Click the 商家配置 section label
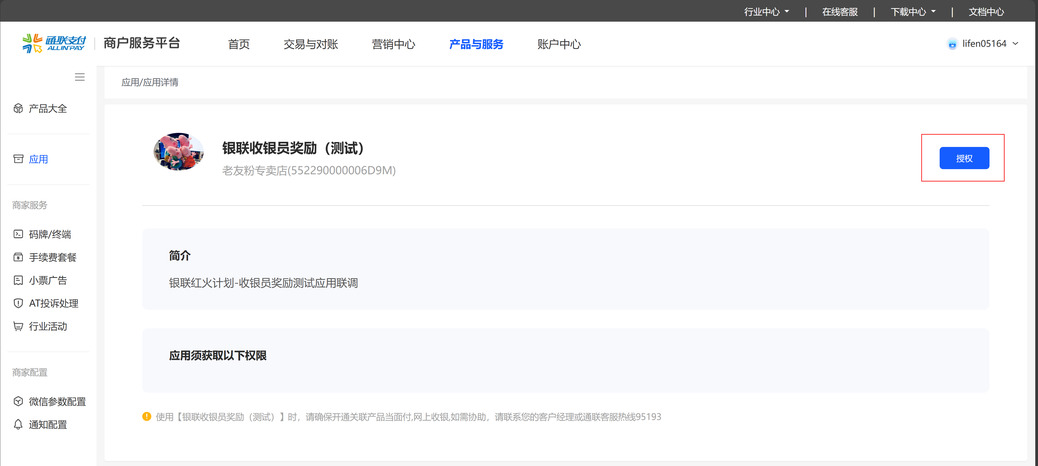The height and width of the screenshot is (466, 1038). coord(30,373)
